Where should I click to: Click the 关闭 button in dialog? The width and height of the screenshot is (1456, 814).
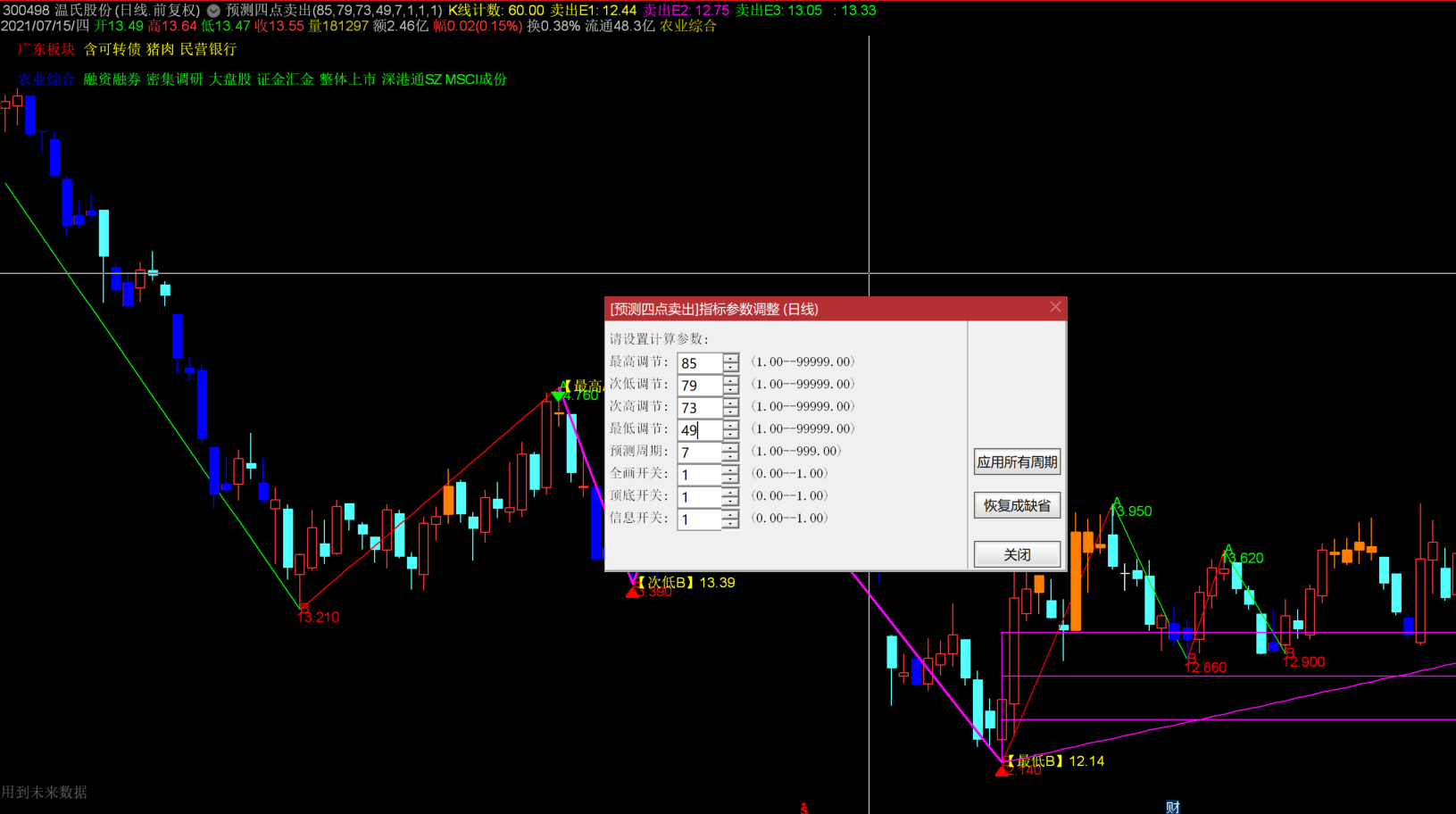click(1017, 554)
